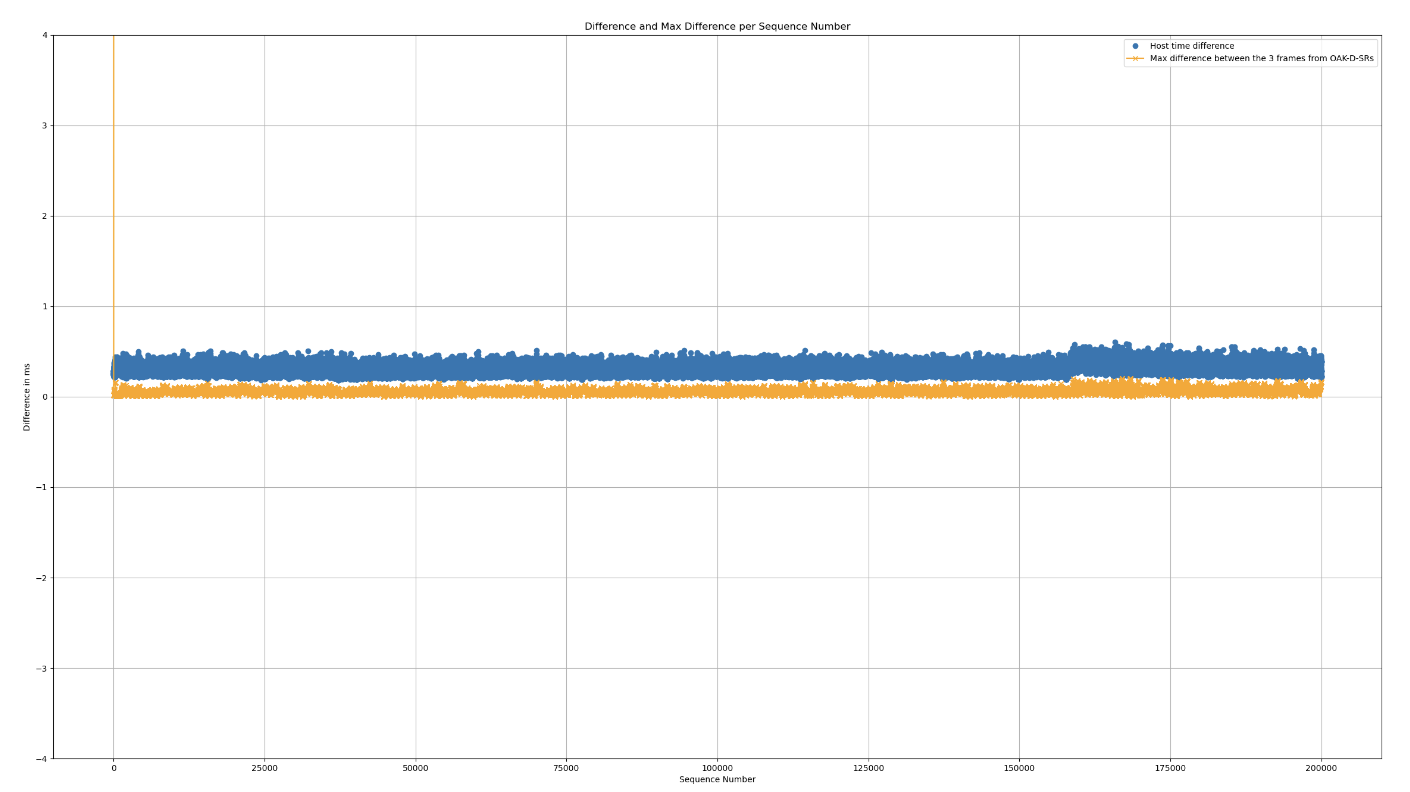
Task: Click the x-axis tick label 125000
Action: [x=868, y=768]
